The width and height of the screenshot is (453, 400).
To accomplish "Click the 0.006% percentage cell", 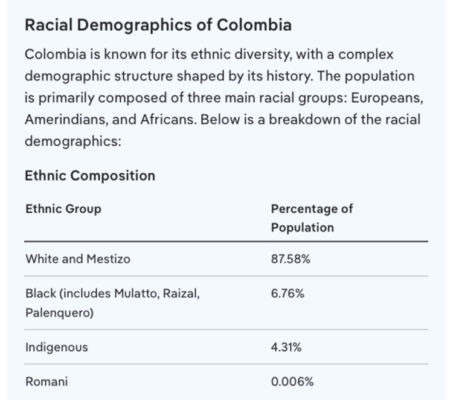I will pos(292,381).
